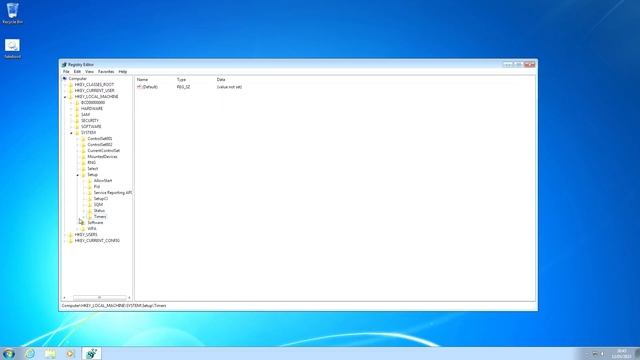Image resolution: width=640 pixels, height=360 pixels.
Task: Expand the ControlSet001 key arrow
Action: pyautogui.click(x=78, y=139)
